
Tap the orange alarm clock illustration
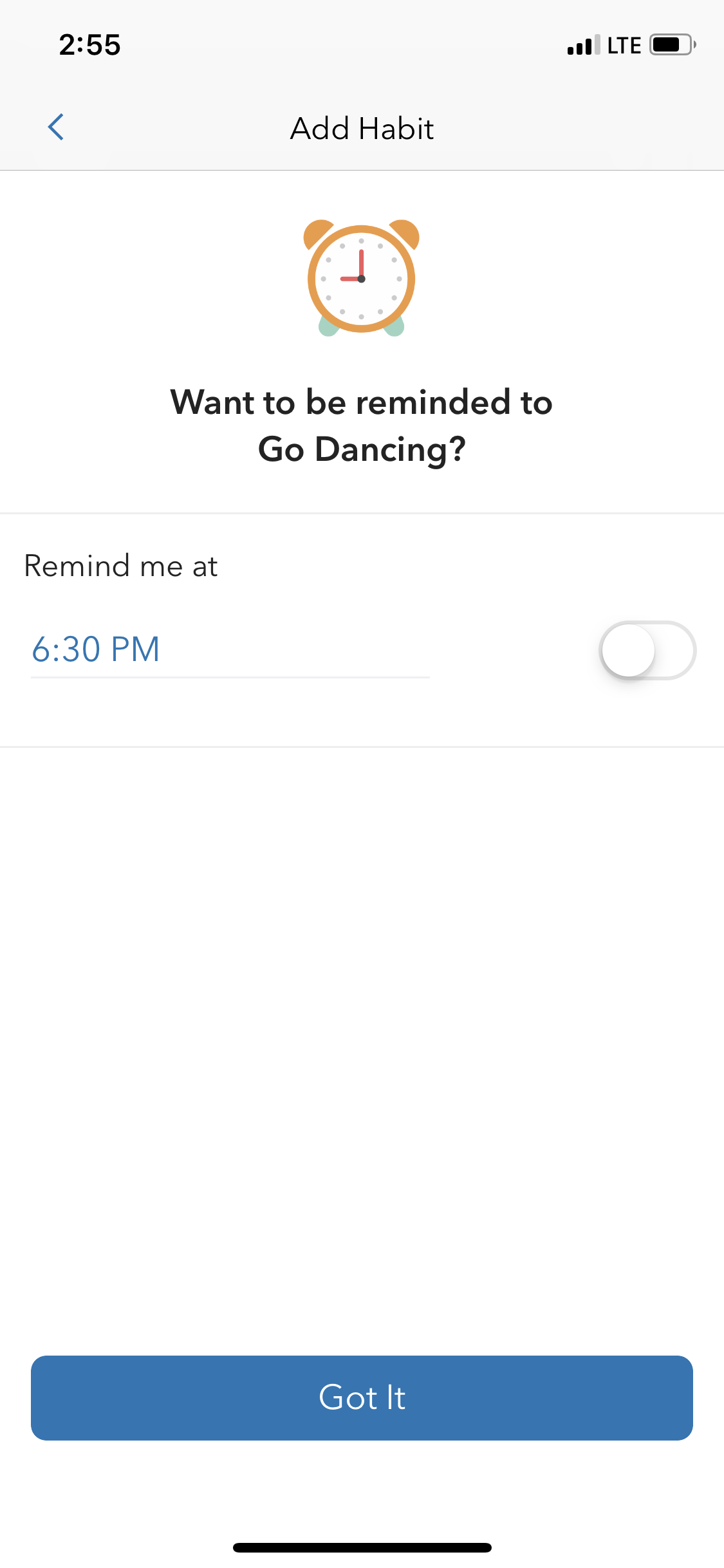[x=361, y=278]
